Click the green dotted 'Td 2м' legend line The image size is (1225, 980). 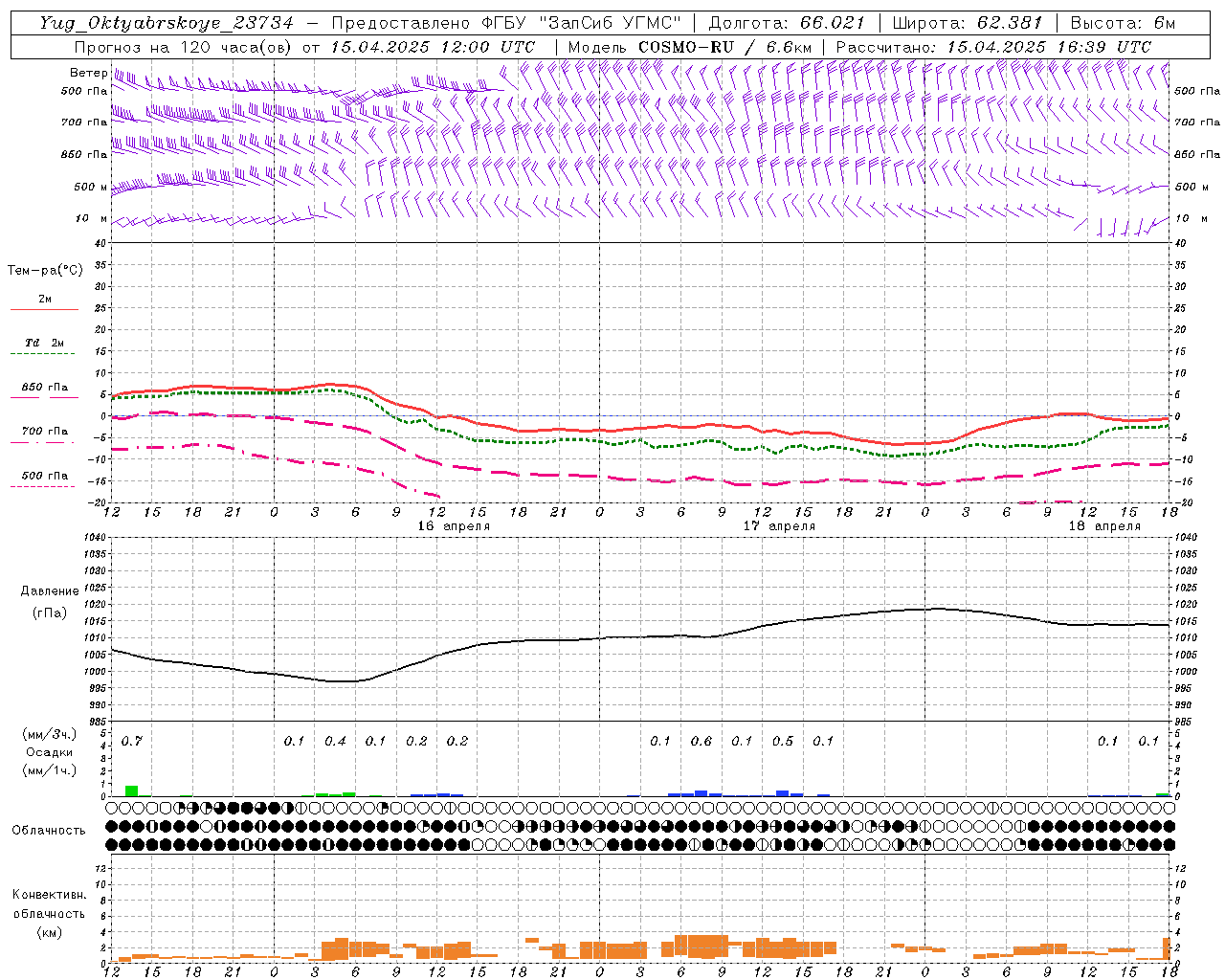43,354
